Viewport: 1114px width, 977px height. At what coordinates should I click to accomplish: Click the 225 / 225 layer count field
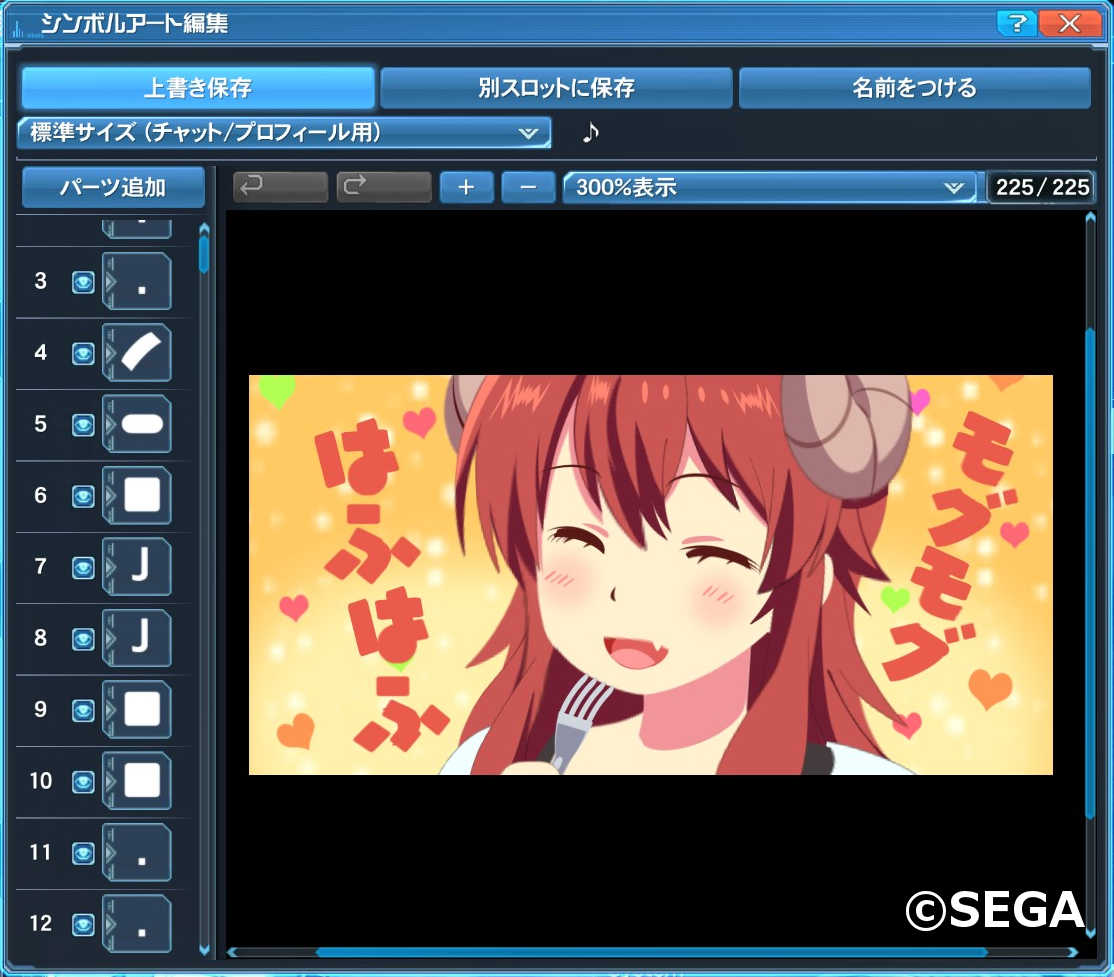click(1042, 188)
